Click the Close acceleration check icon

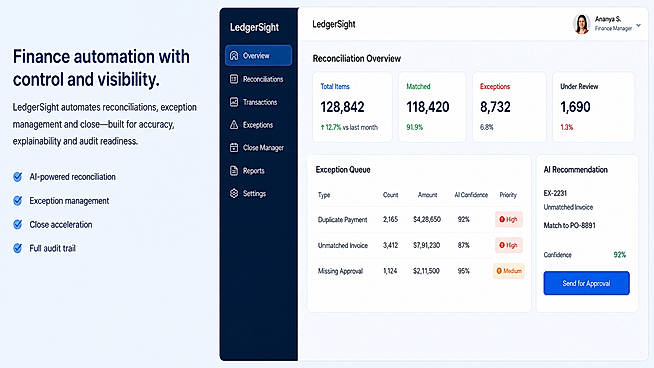point(18,224)
